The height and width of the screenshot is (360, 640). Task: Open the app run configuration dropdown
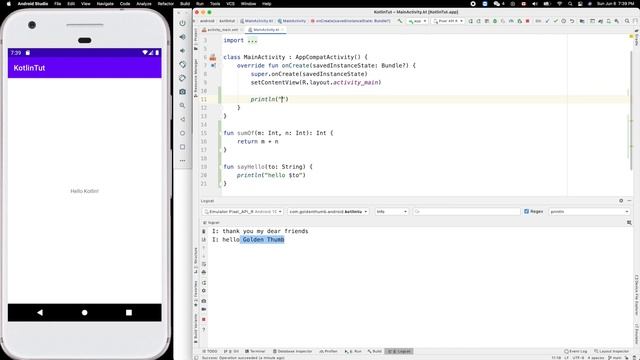click(417, 21)
